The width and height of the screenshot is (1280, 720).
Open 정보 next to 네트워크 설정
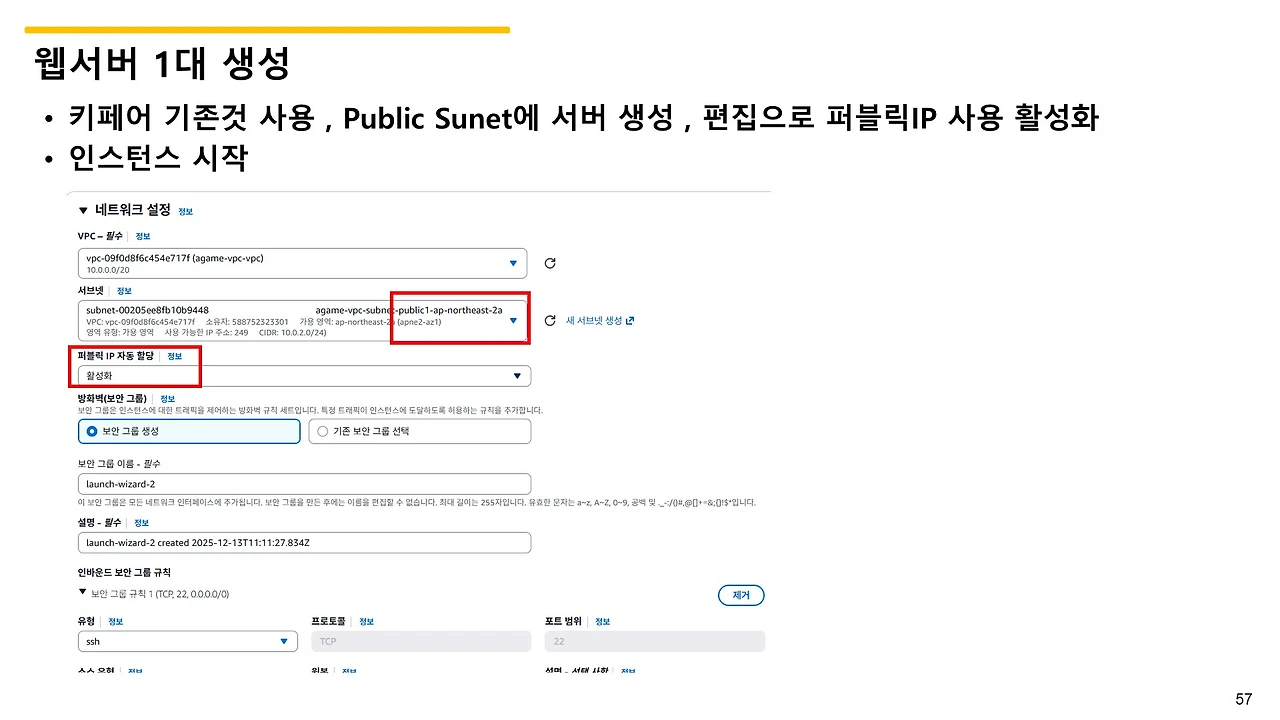185,211
